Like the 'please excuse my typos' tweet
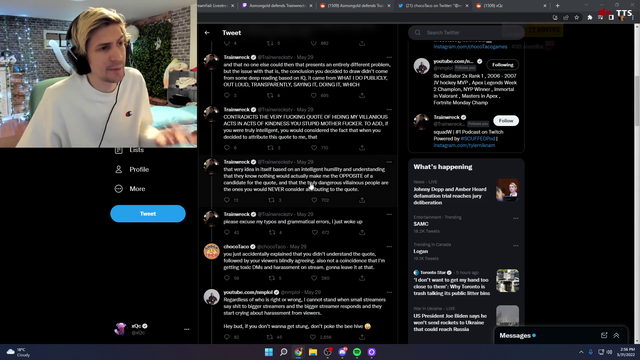Image resolution: width=640 pixels, height=360 pixels. click(315, 232)
